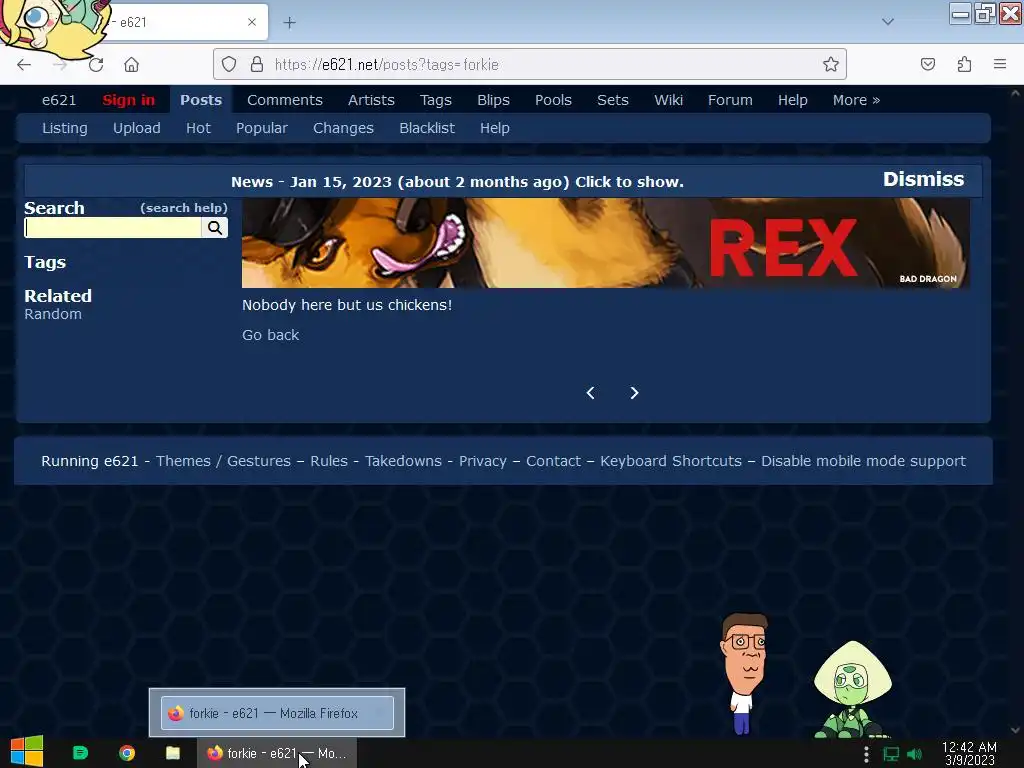The height and width of the screenshot is (768, 1024).
Task: Open the Contact footer link
Action: (x=553, y=460)
